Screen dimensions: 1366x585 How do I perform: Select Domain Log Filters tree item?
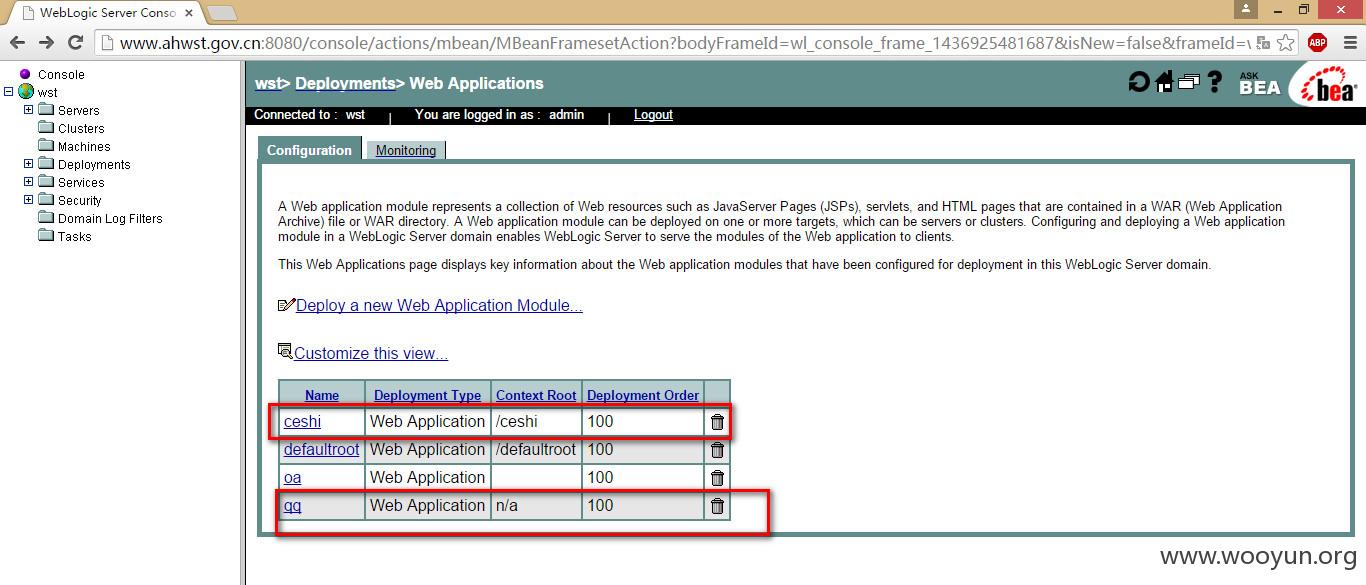(110, 218)
